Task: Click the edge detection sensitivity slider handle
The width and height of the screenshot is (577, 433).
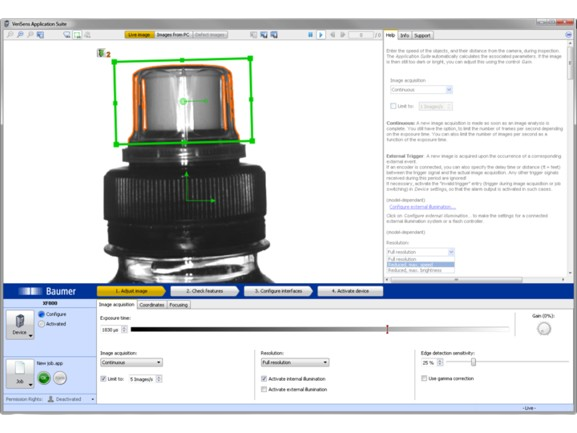Action: tap(473, 362)
